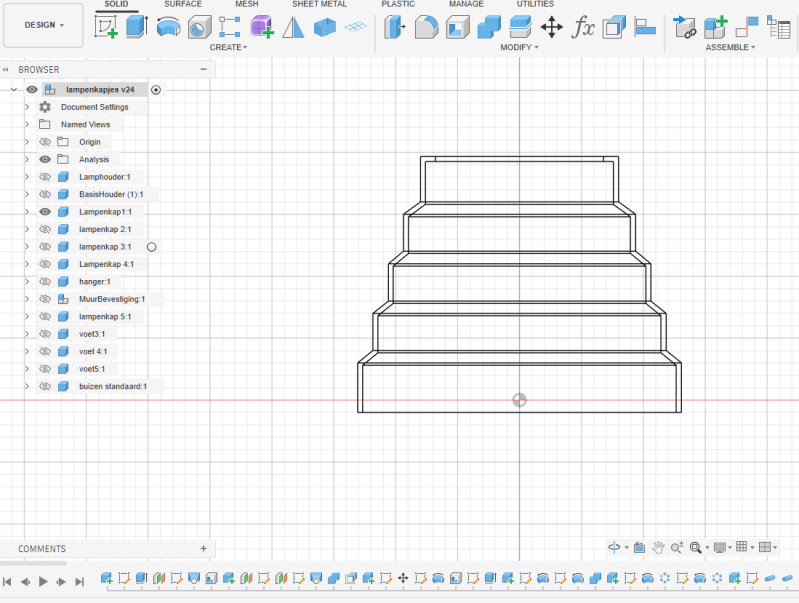Open the MODIFY menu

click(519, 47)
